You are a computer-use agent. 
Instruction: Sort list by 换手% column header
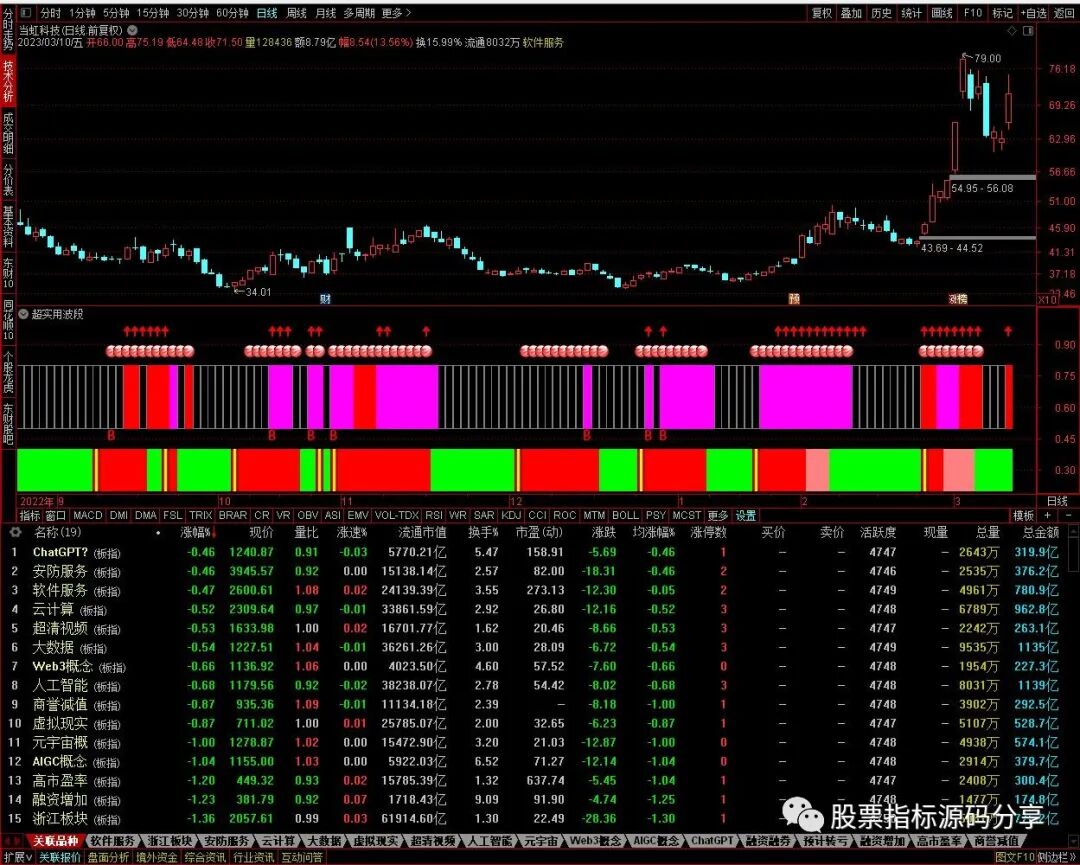[484, 532]
